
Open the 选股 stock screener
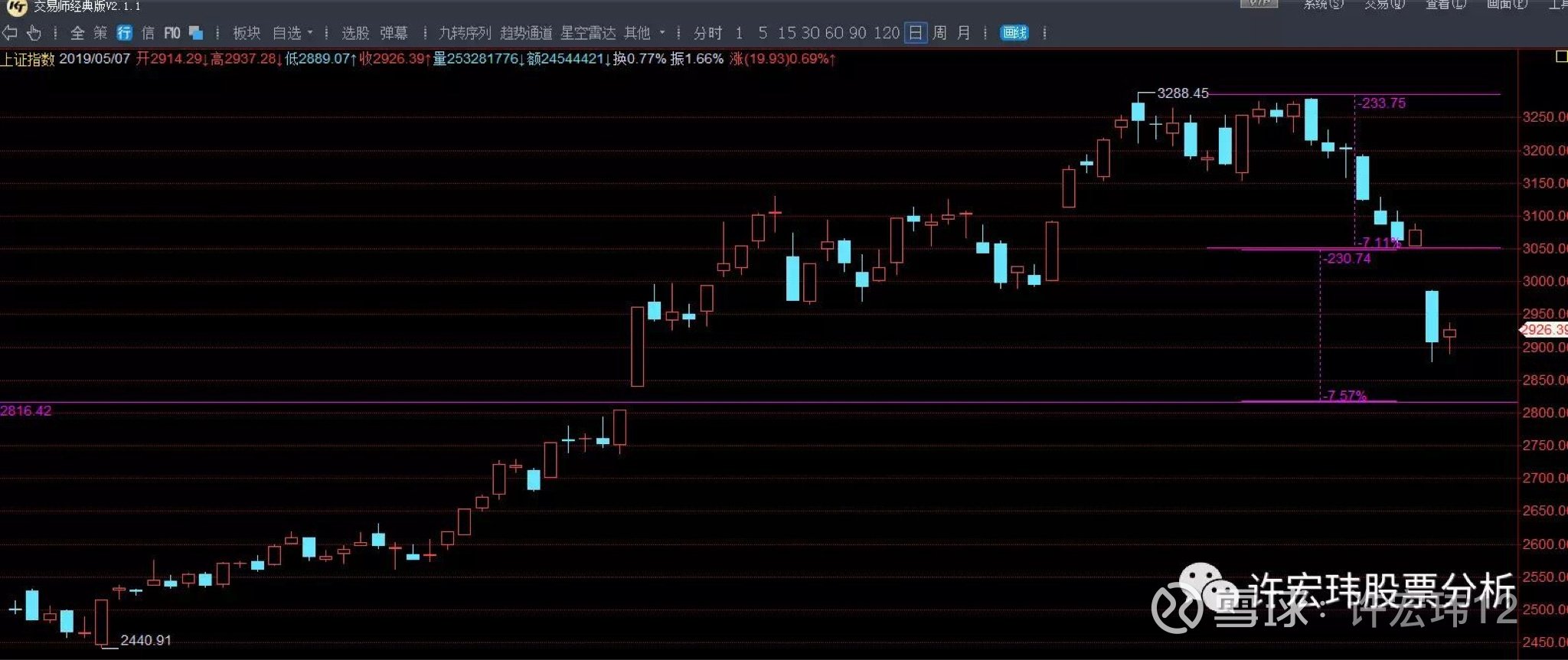tap(355, 33)
